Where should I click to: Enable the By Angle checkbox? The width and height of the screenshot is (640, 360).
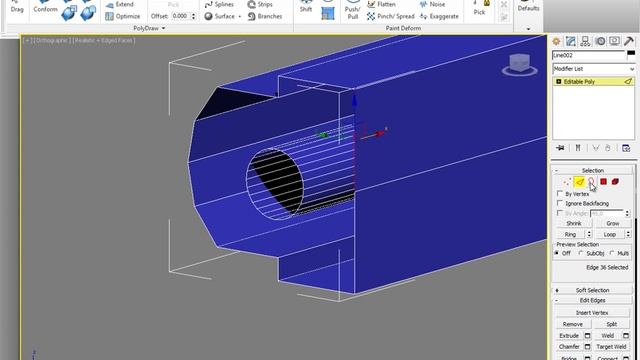coord(560,213)
